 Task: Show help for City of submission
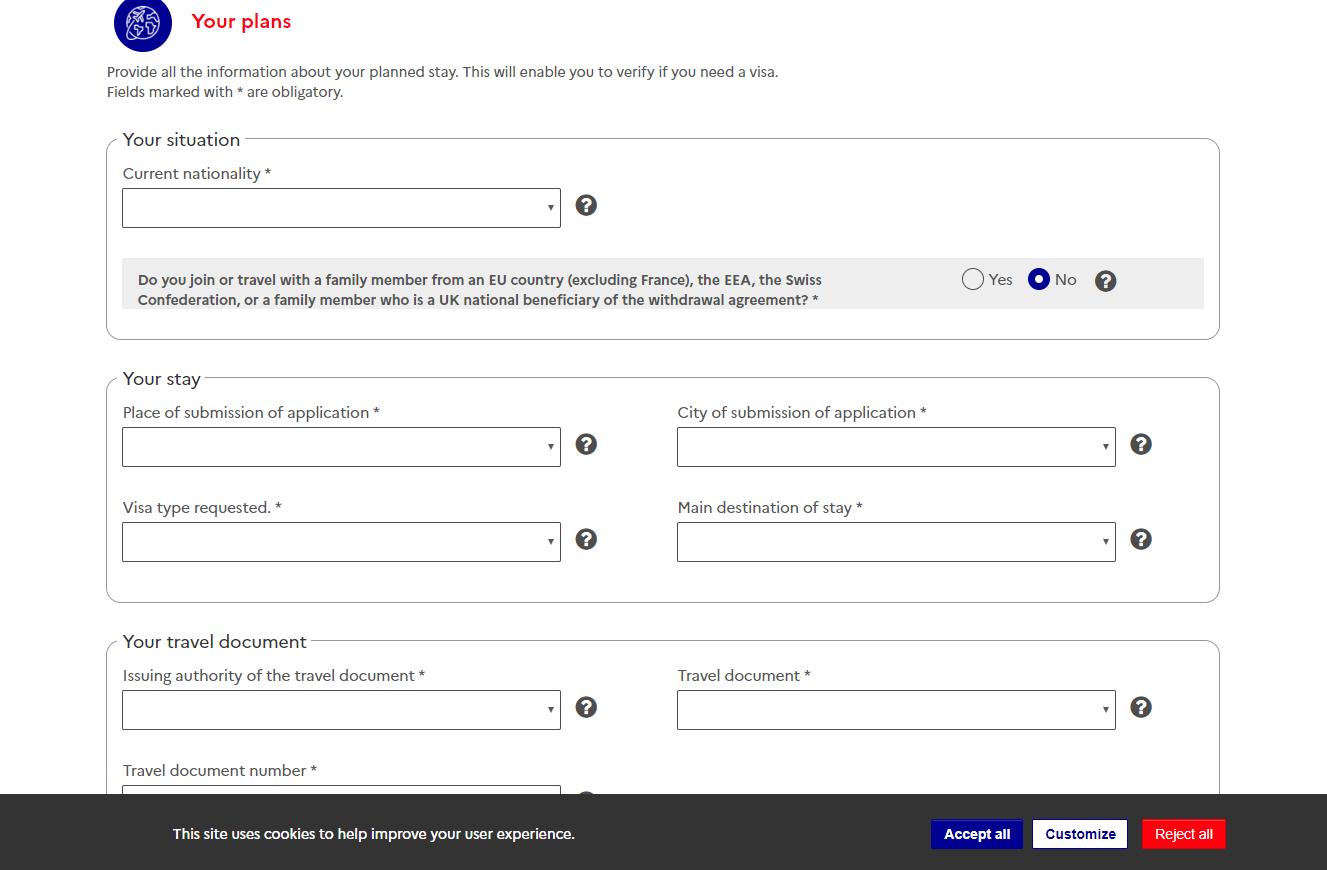click(1141, 444)
